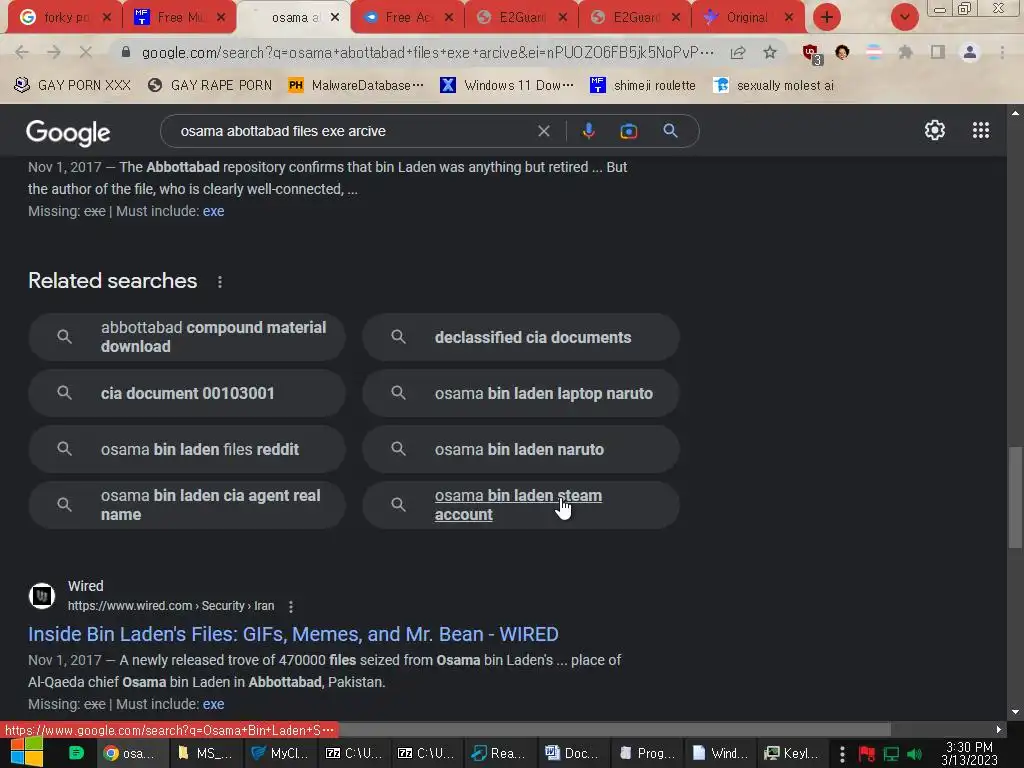Go to Google home via the logo
Viewport: 1024px width, 768px height.
(x=68, y=133)
